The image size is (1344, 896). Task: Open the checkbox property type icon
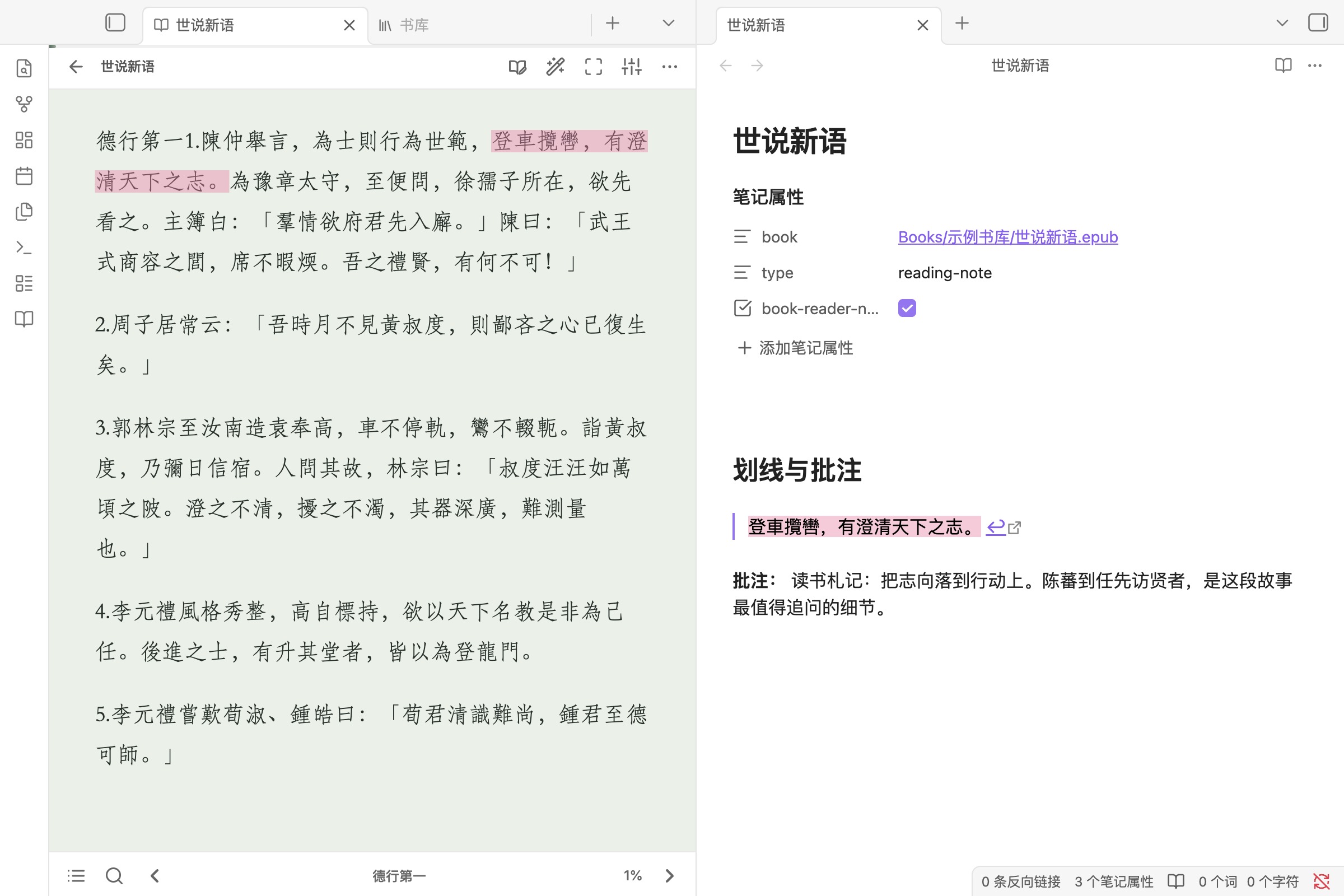[x=741, y=309]
